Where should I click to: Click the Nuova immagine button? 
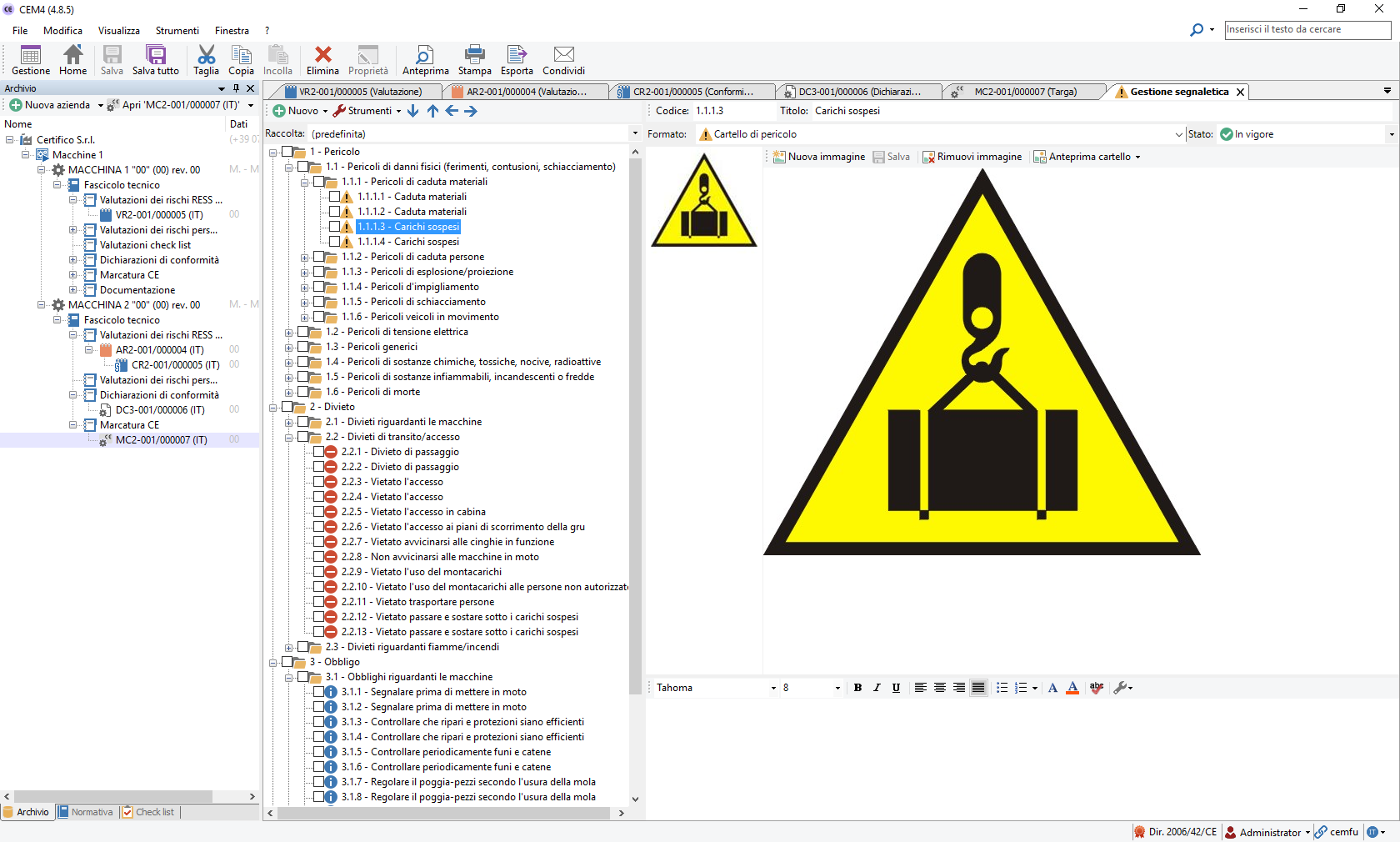coord(819,157)
